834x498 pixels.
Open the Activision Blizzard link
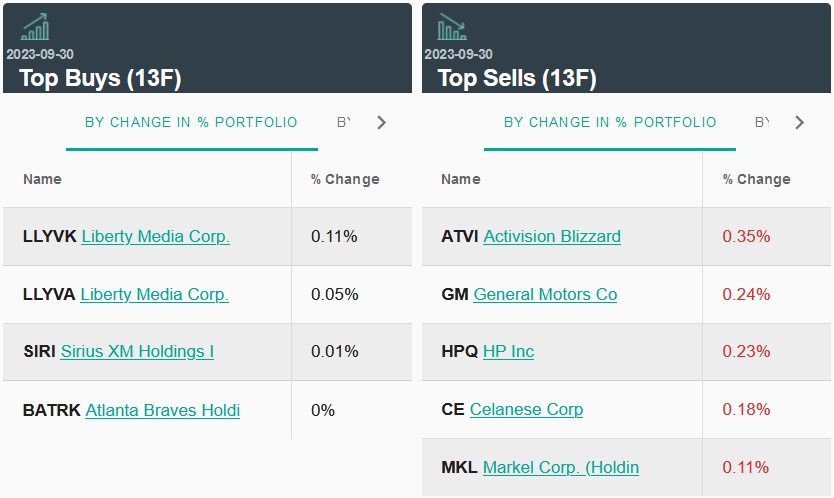(x=552, y=237)
